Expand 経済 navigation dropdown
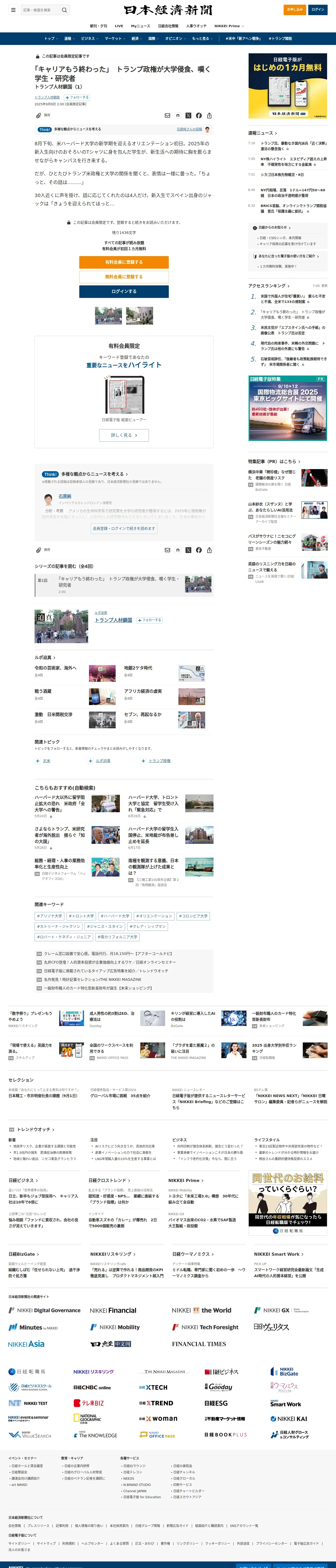336x1568 pixels. click(x=137, y=38)
